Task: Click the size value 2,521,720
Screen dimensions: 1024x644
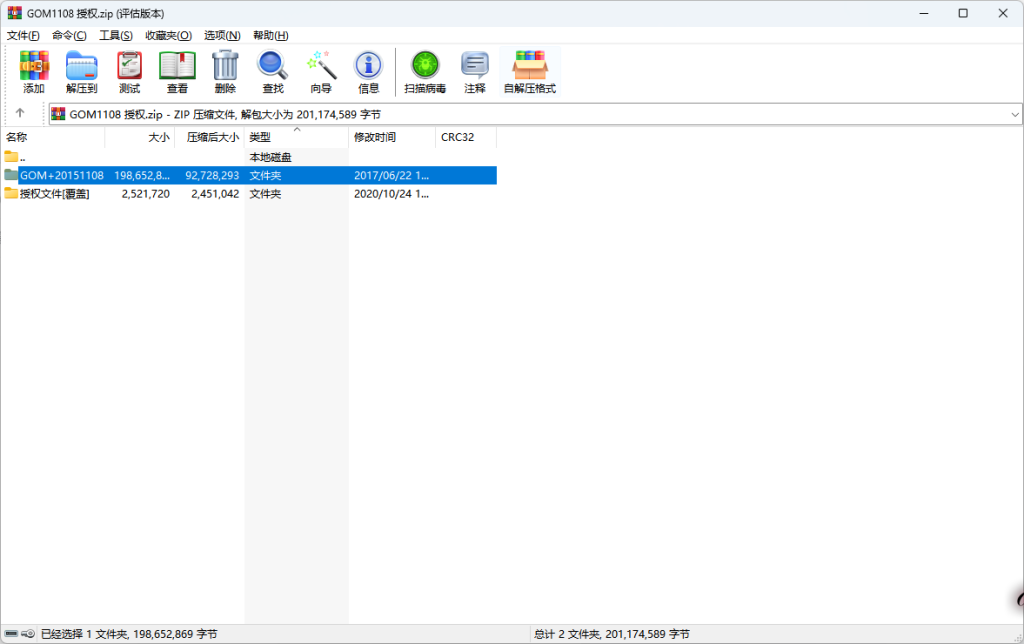Action: 146,194
